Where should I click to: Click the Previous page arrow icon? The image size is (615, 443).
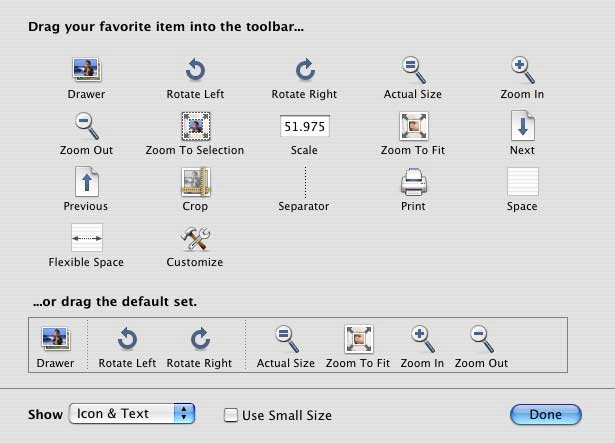point(86,182)
